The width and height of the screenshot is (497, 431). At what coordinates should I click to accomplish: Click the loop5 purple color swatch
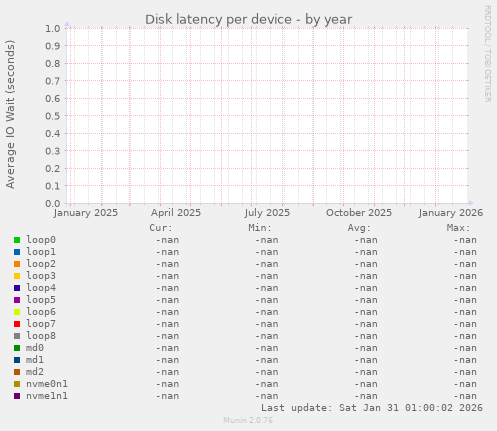[x=17, y=300]
